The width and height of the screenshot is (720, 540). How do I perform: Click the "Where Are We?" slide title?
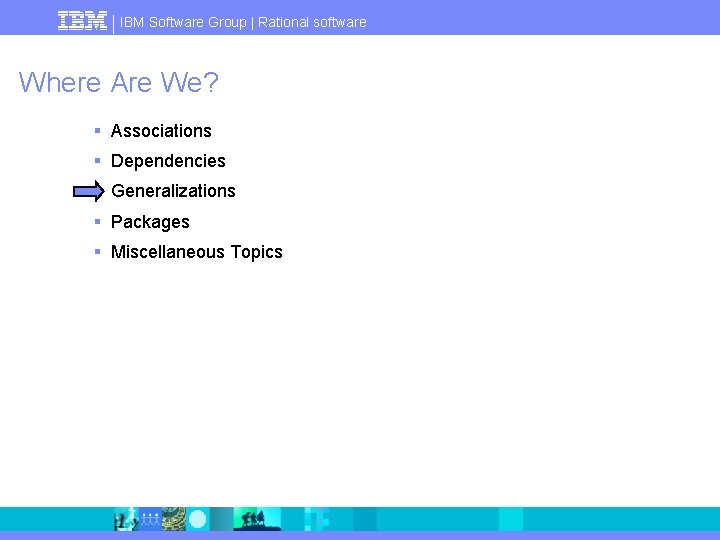118,83
